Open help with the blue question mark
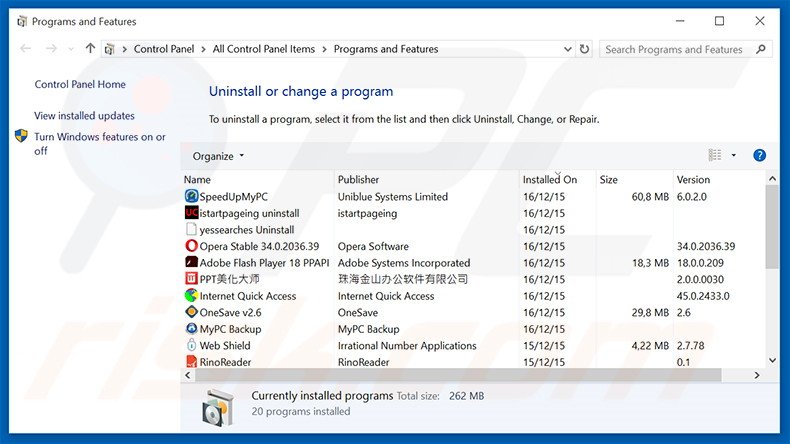Viewport: 790px width, 444px height. click(x=759, y=155)
